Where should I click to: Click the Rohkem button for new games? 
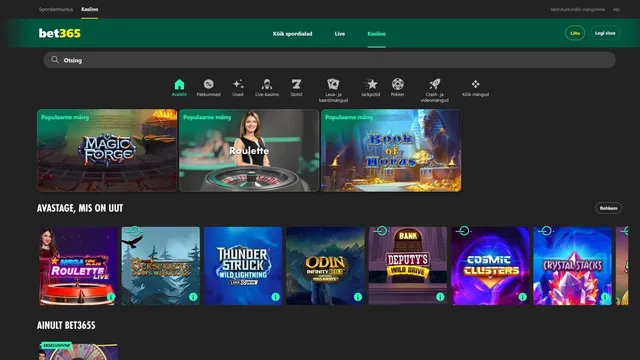point(608,208)
